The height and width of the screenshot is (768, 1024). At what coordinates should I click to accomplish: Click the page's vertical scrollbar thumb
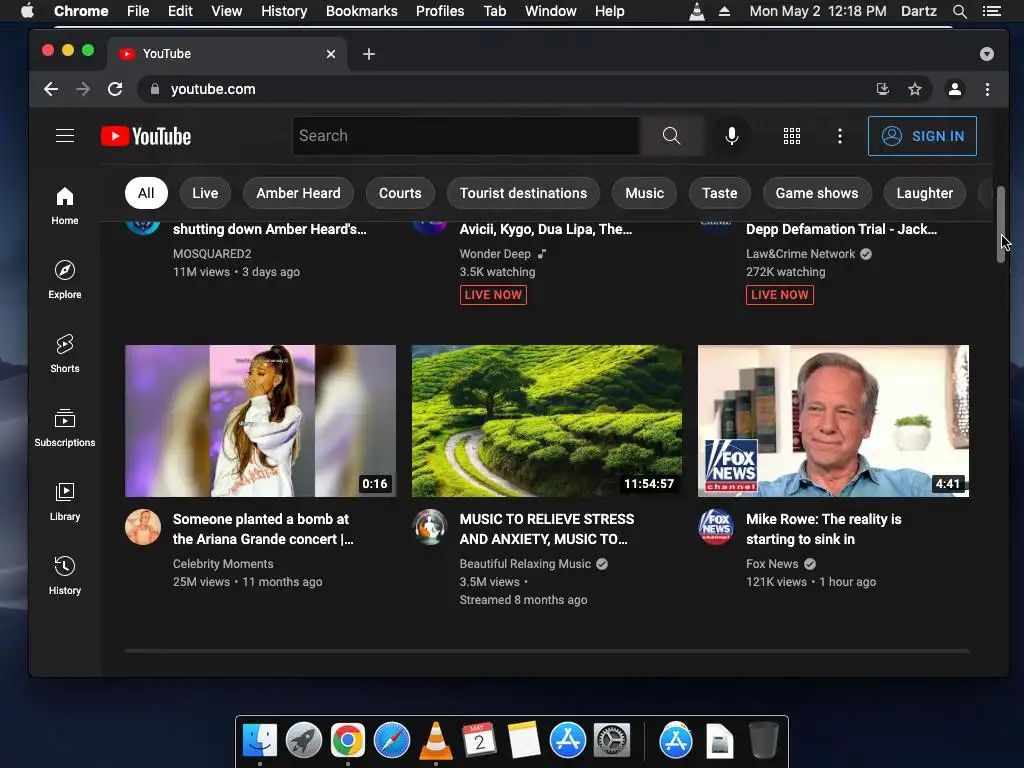(x=1000, y=224)
